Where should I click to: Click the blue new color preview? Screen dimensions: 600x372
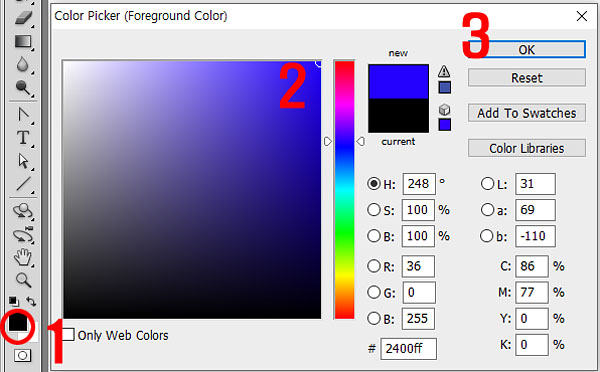click(398, 82)
